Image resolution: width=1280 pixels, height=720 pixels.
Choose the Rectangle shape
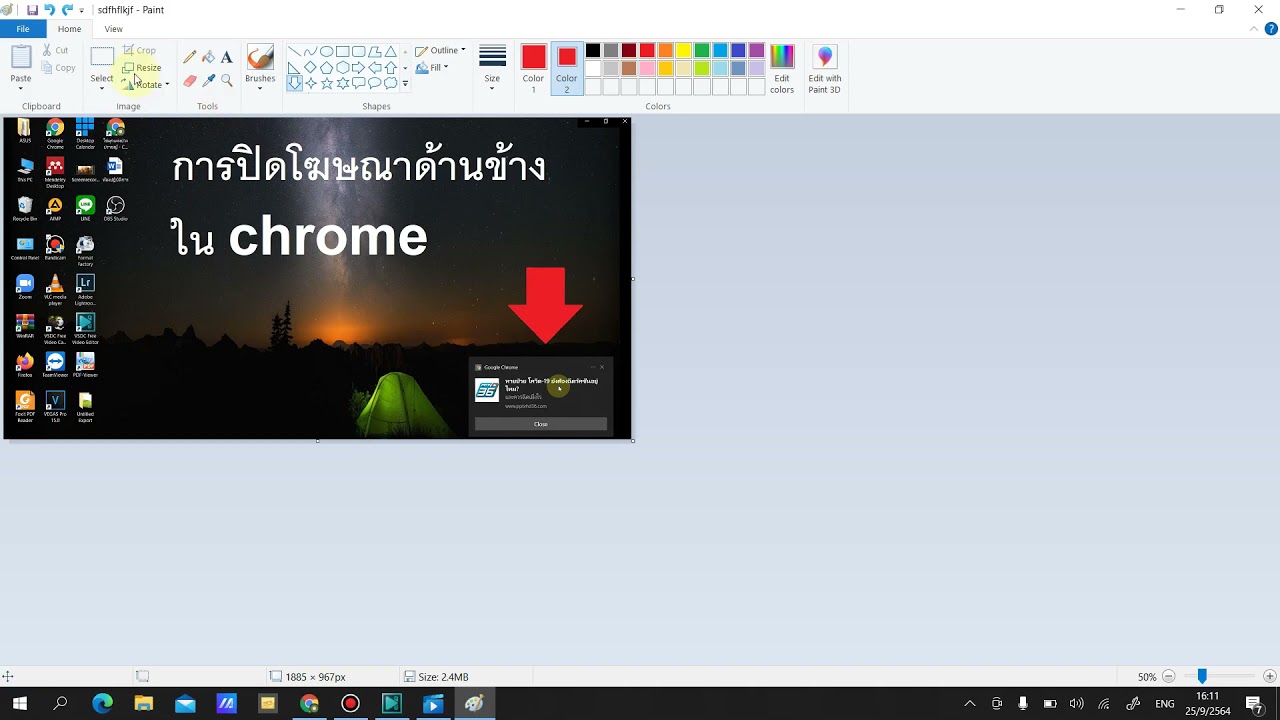click(x=342, y=51)
